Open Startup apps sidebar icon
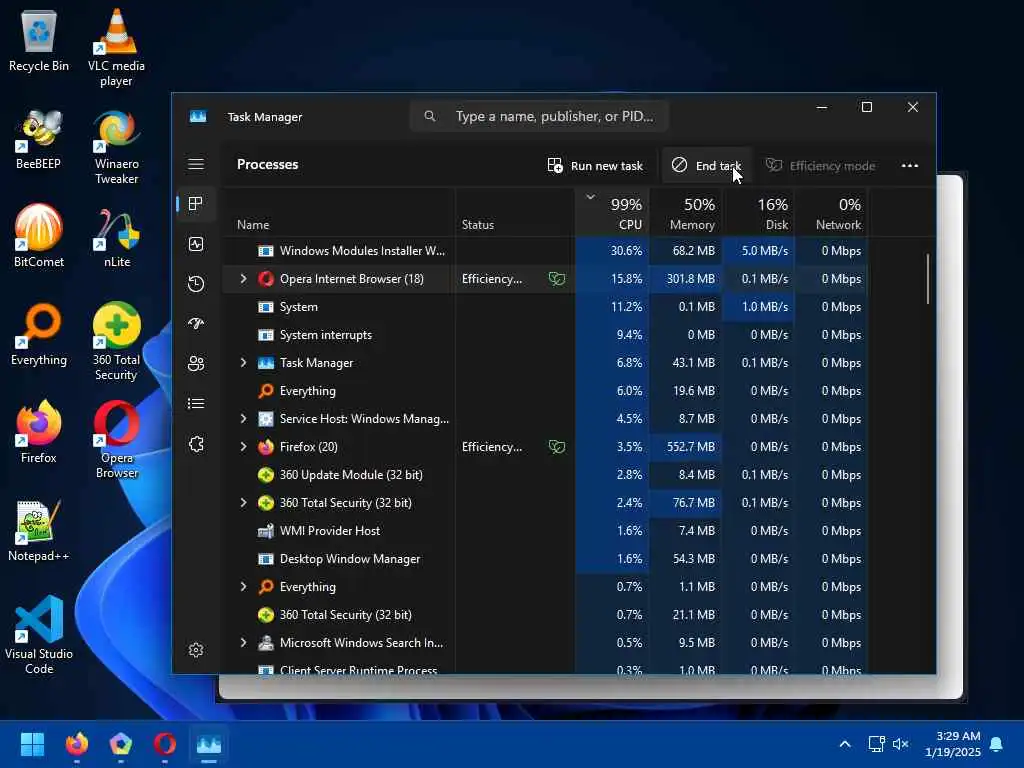 [196, 324]
